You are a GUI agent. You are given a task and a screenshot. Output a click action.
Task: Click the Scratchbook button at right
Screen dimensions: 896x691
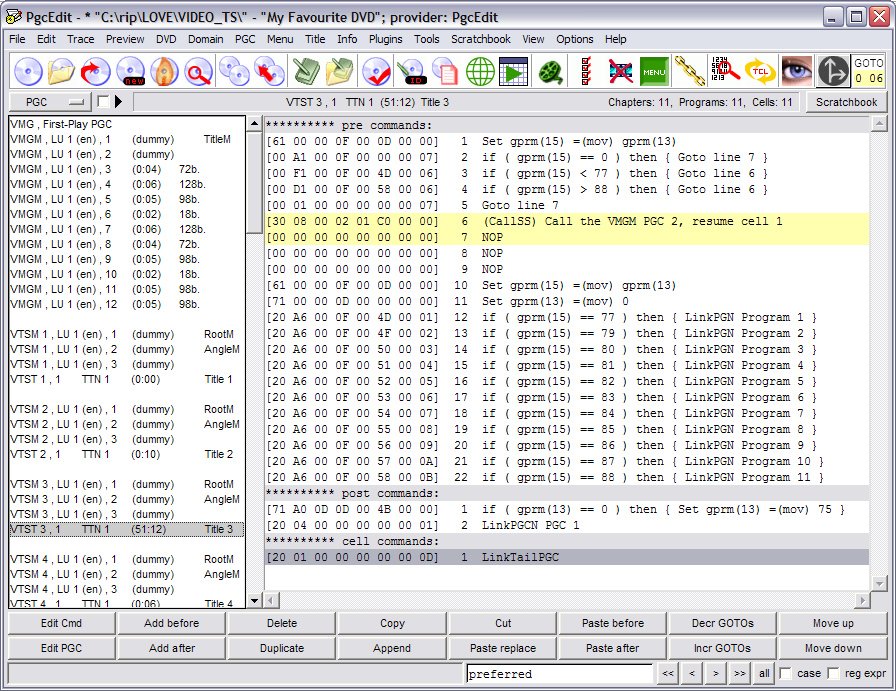tap(846, 102)
